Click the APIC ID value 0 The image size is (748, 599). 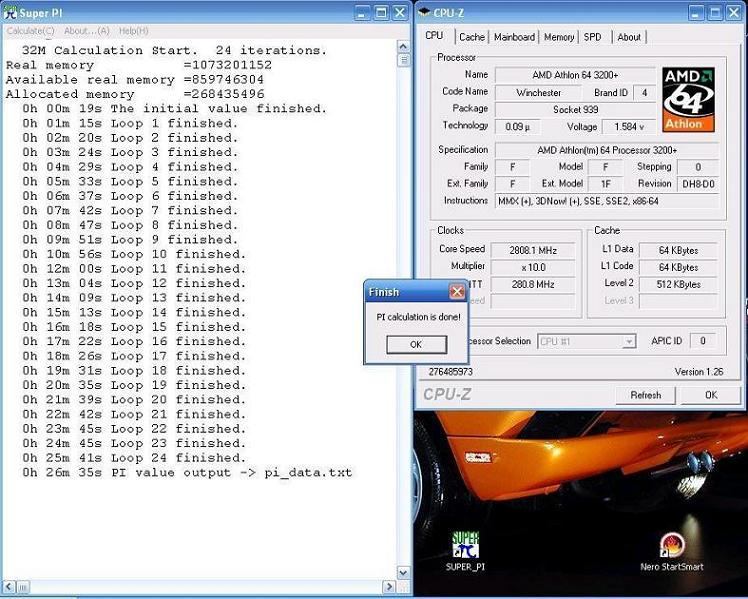(702, 341)
